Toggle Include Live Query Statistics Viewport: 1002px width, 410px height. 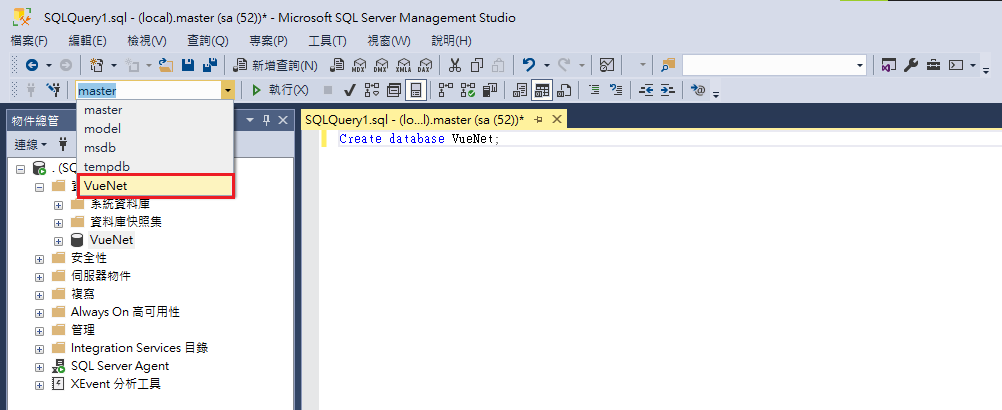pos(468,90)
